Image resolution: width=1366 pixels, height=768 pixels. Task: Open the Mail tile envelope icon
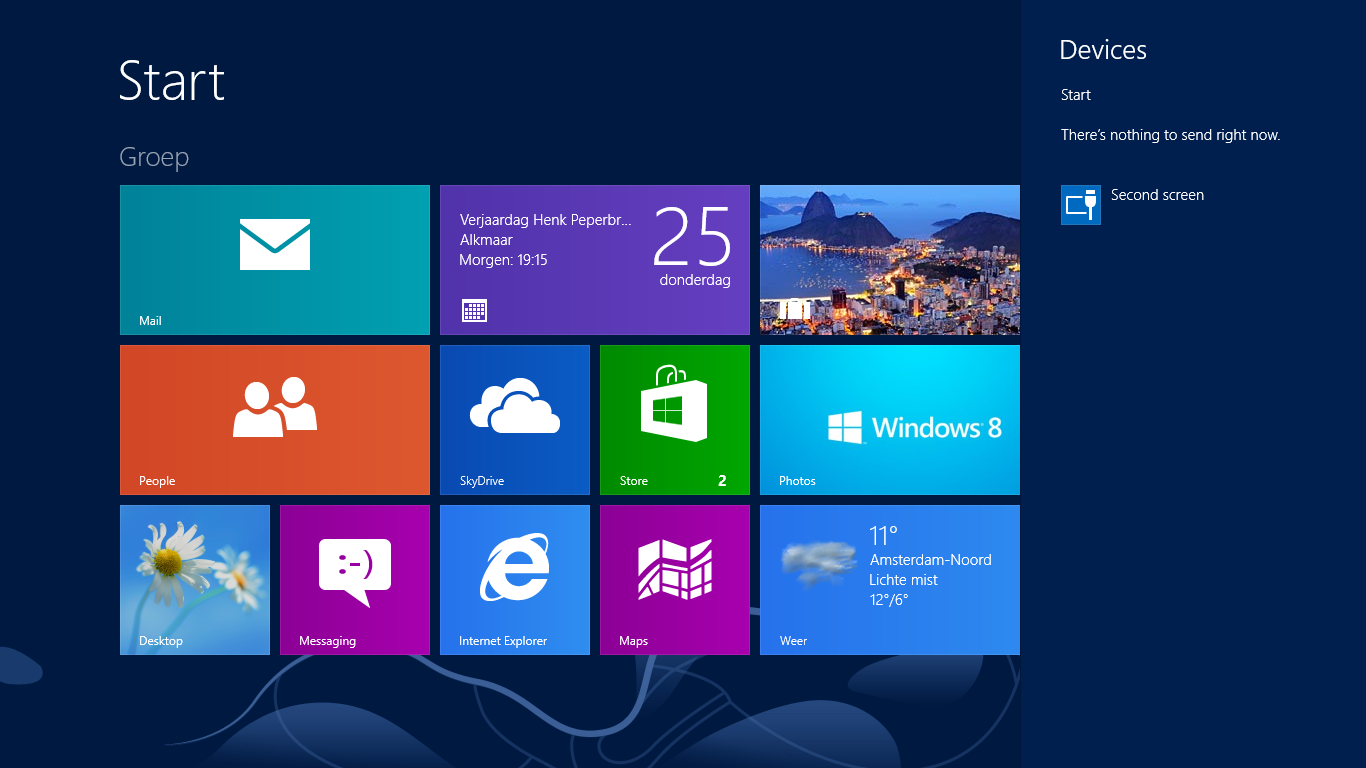tap(275, 244)
